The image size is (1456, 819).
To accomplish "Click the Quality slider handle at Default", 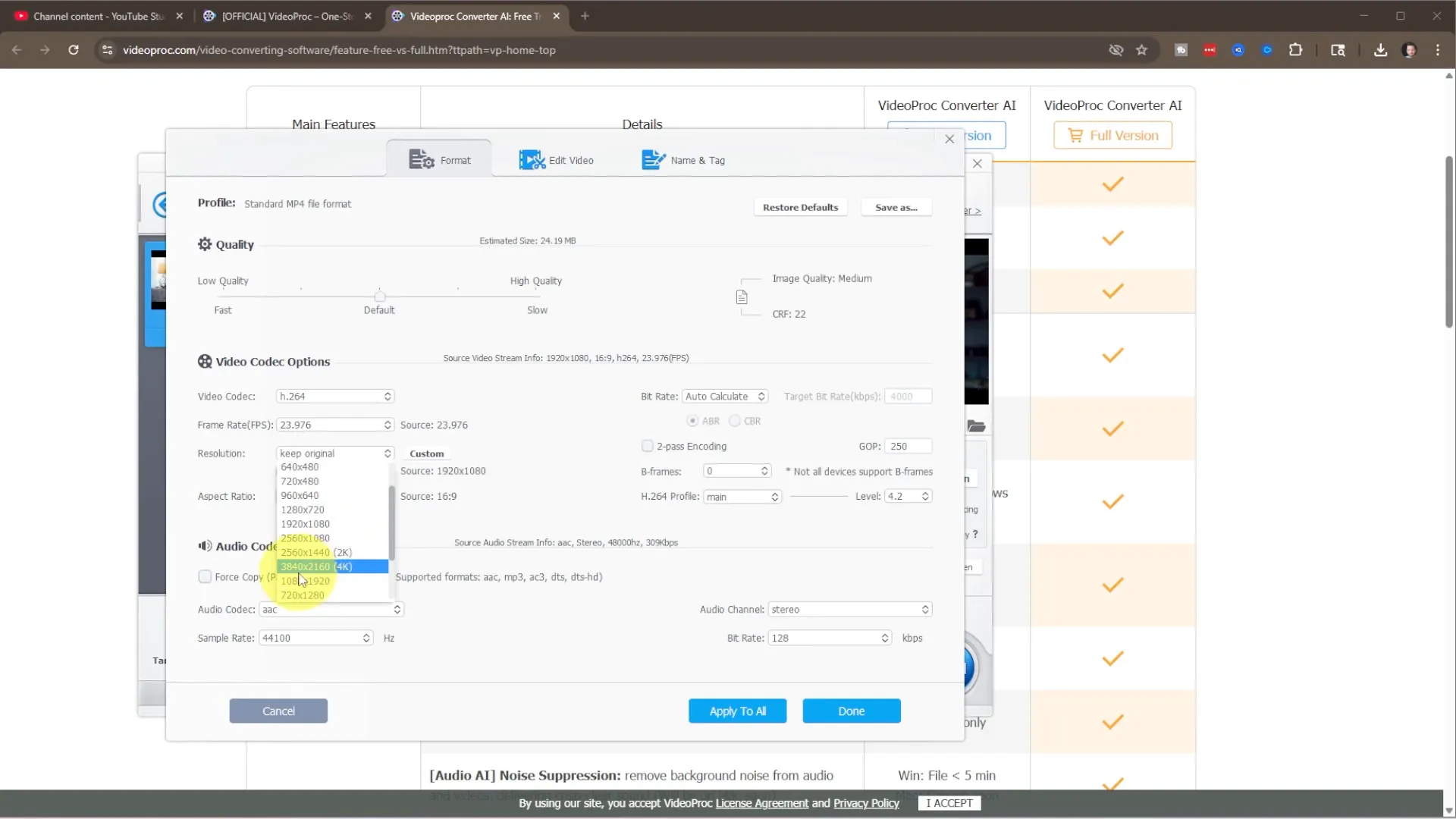I will 380,296.
